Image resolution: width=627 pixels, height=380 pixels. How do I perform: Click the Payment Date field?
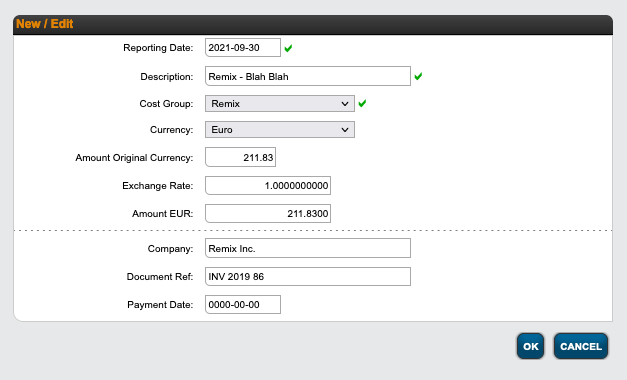click(243, 304)
